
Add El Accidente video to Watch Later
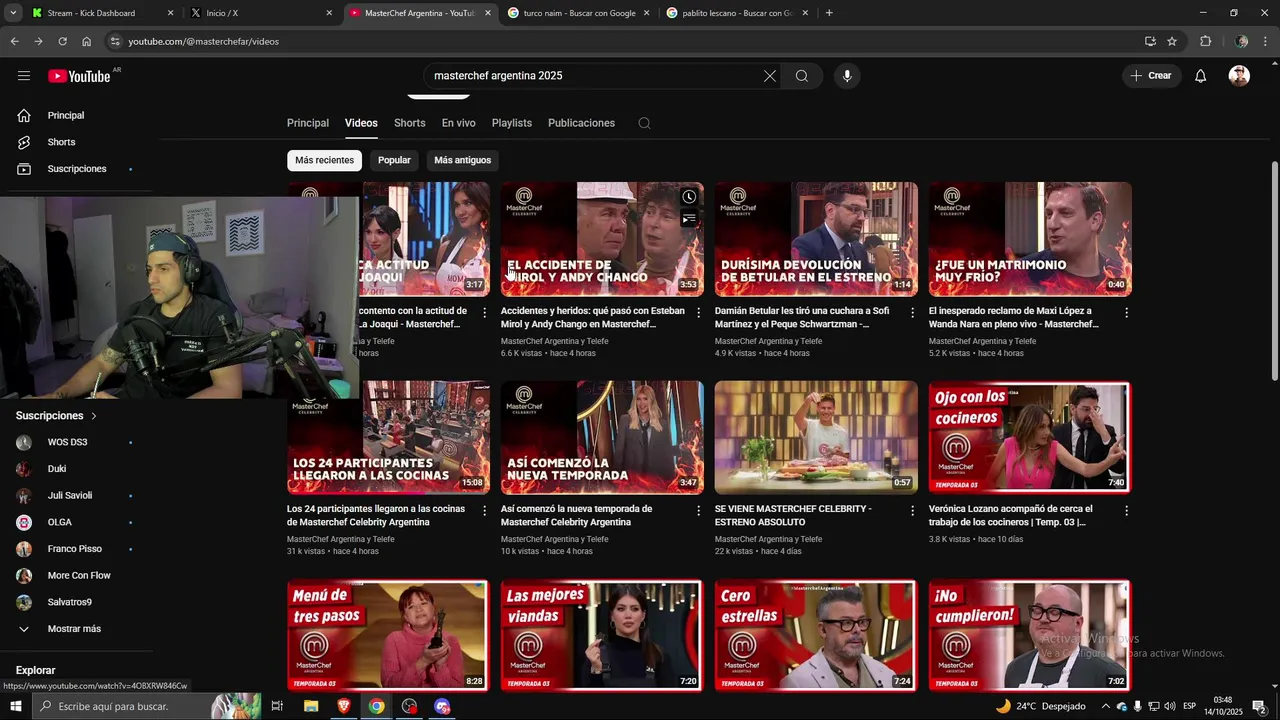point(689,197)
